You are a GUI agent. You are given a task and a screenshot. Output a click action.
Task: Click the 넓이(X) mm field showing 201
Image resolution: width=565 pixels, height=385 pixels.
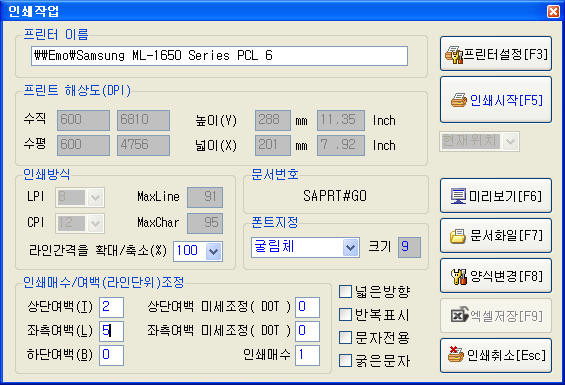tap(273, 146)
